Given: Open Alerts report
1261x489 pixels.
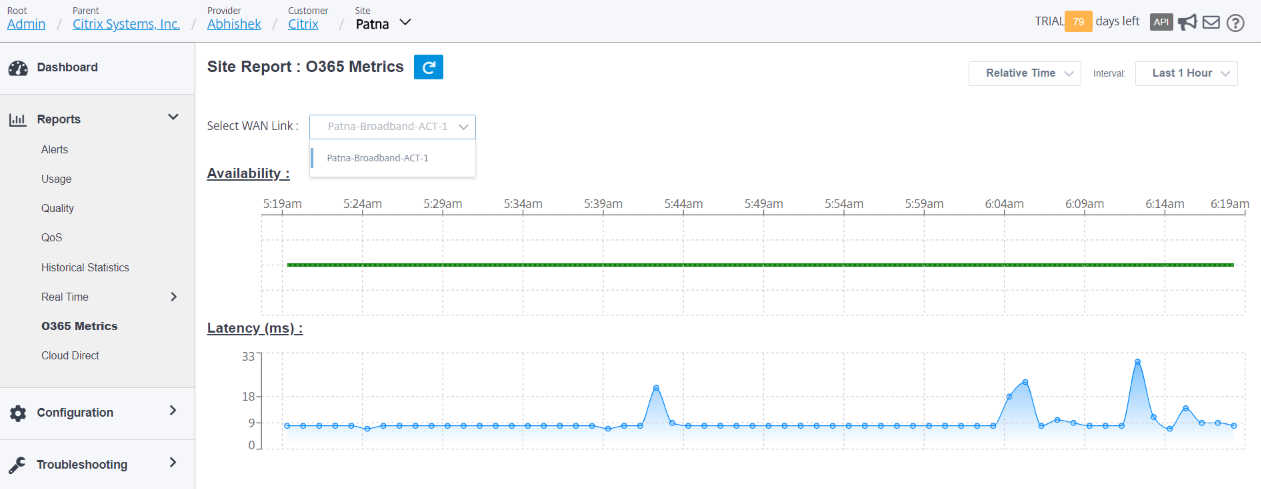Looking at the screenshot, I should pos(54,150).
